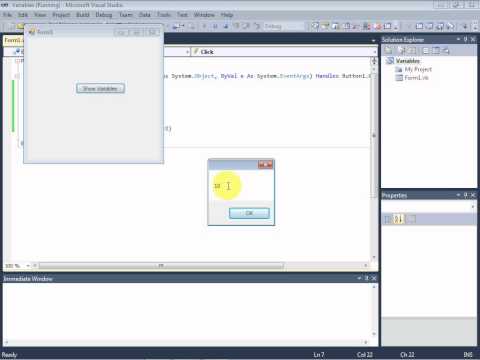
Task: Click the value 10 in message box
Action: coord(217,186)
